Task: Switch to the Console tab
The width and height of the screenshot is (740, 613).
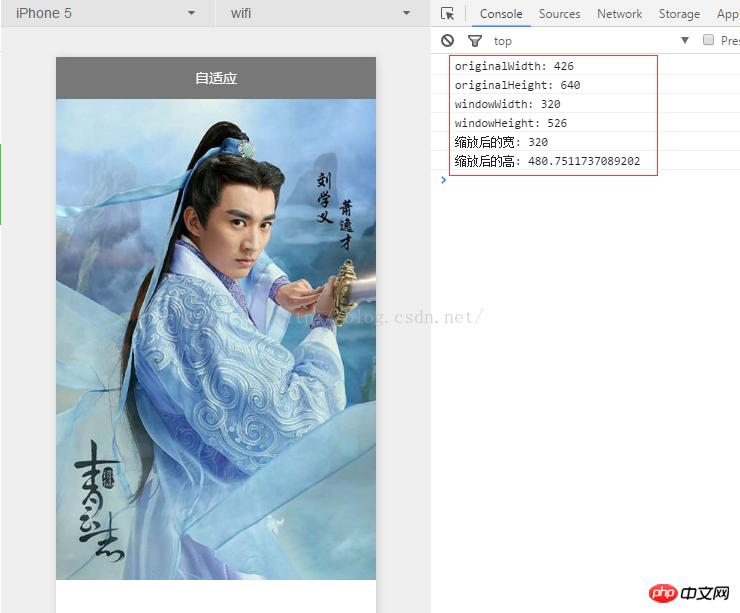Action: 501,14
